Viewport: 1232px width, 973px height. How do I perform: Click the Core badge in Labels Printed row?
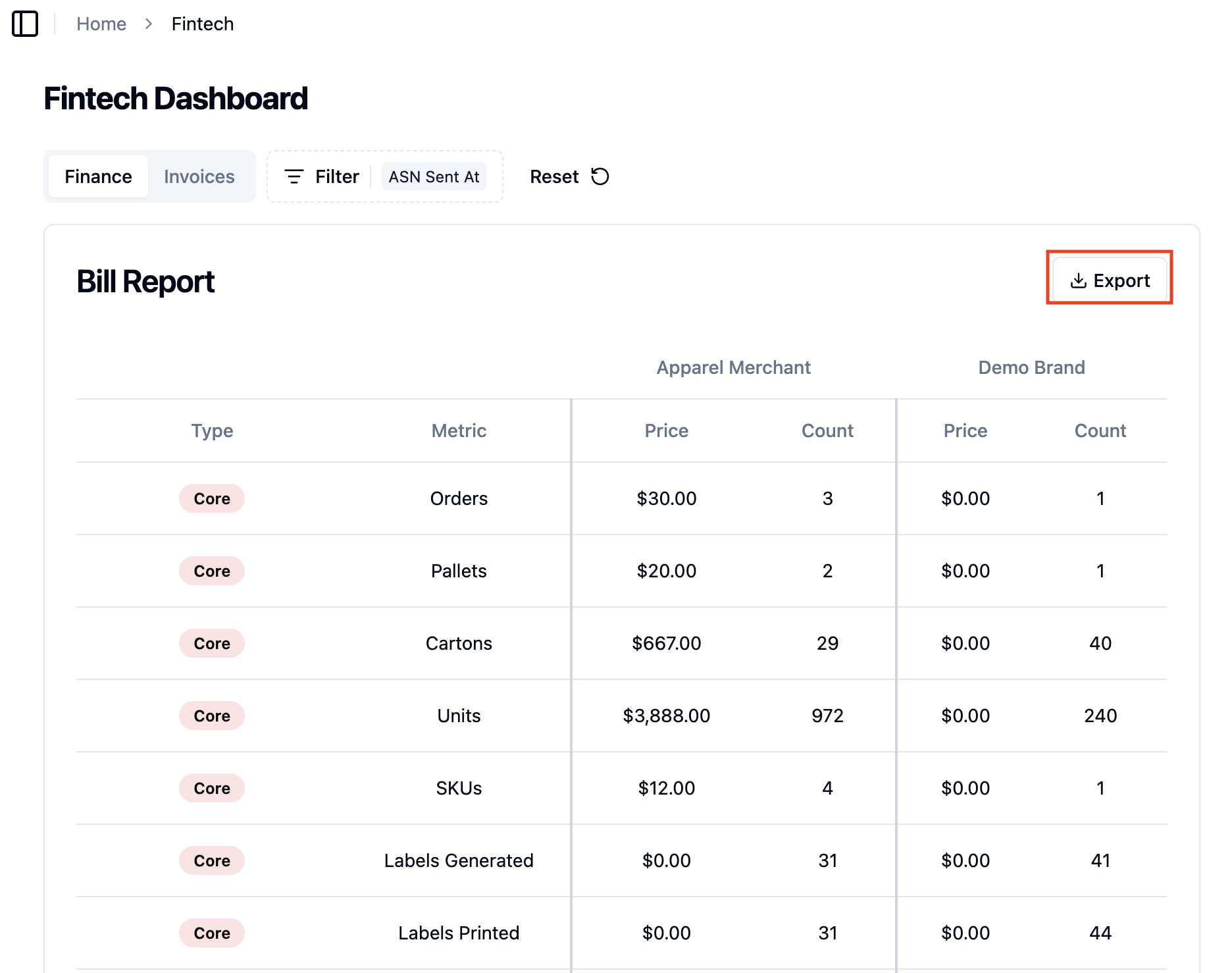point(212,933)
